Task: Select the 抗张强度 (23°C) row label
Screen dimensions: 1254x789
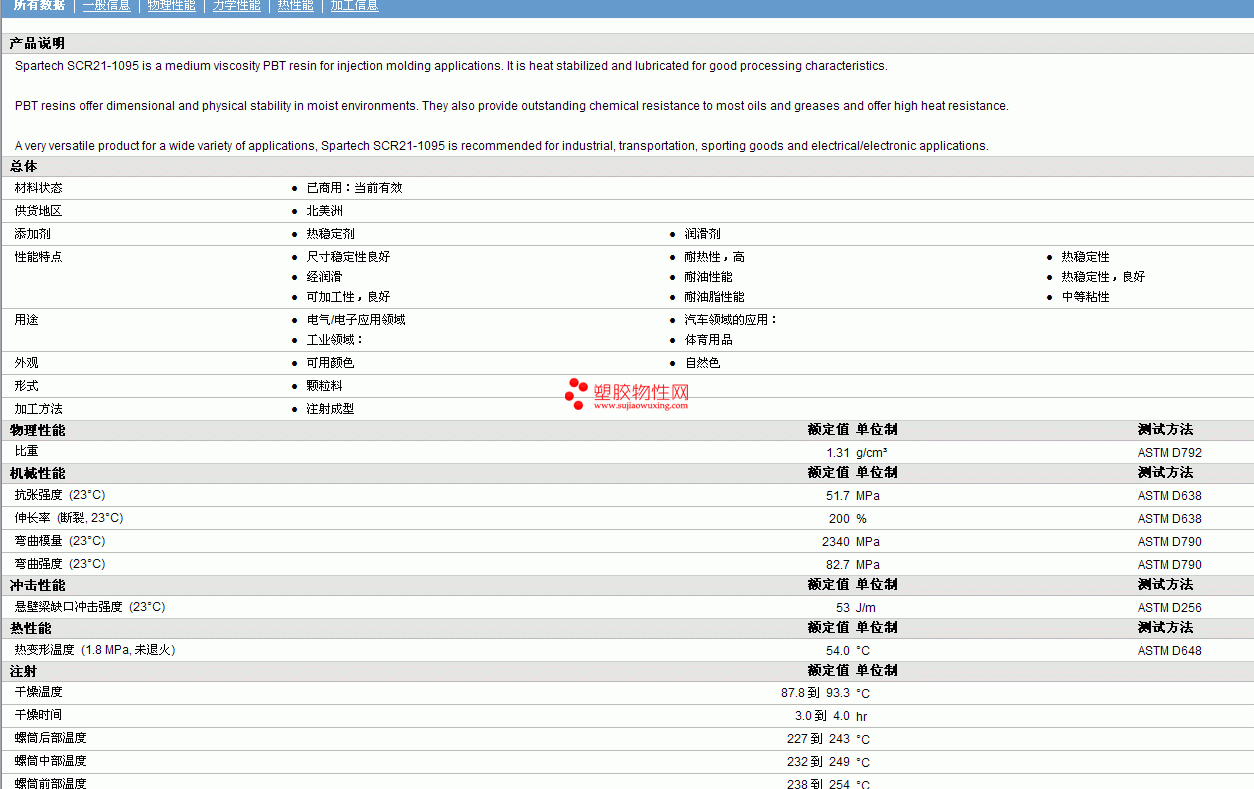Action: click(x=59, y=495)
